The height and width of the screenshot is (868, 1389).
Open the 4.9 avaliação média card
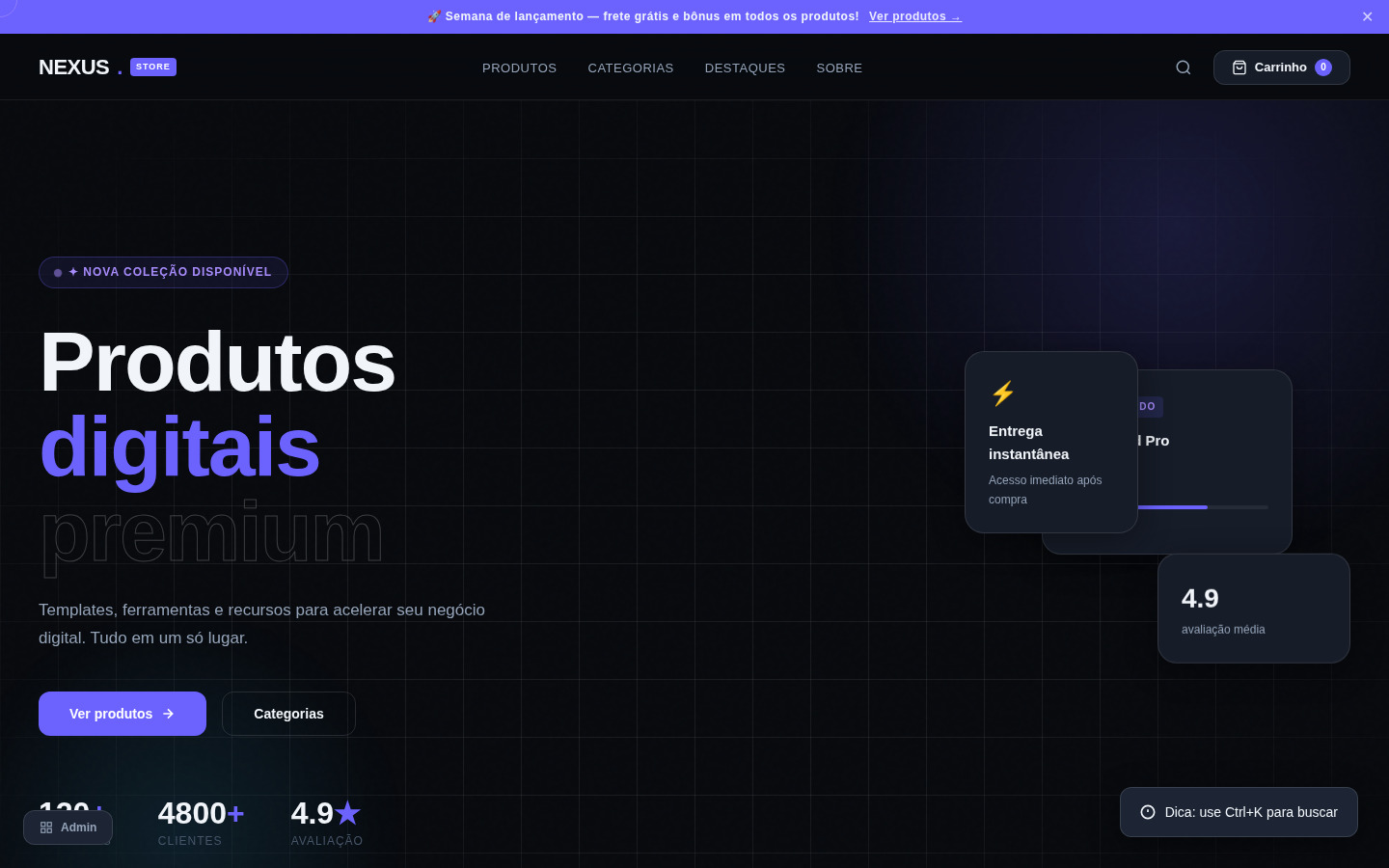(x=1254, y=609)
